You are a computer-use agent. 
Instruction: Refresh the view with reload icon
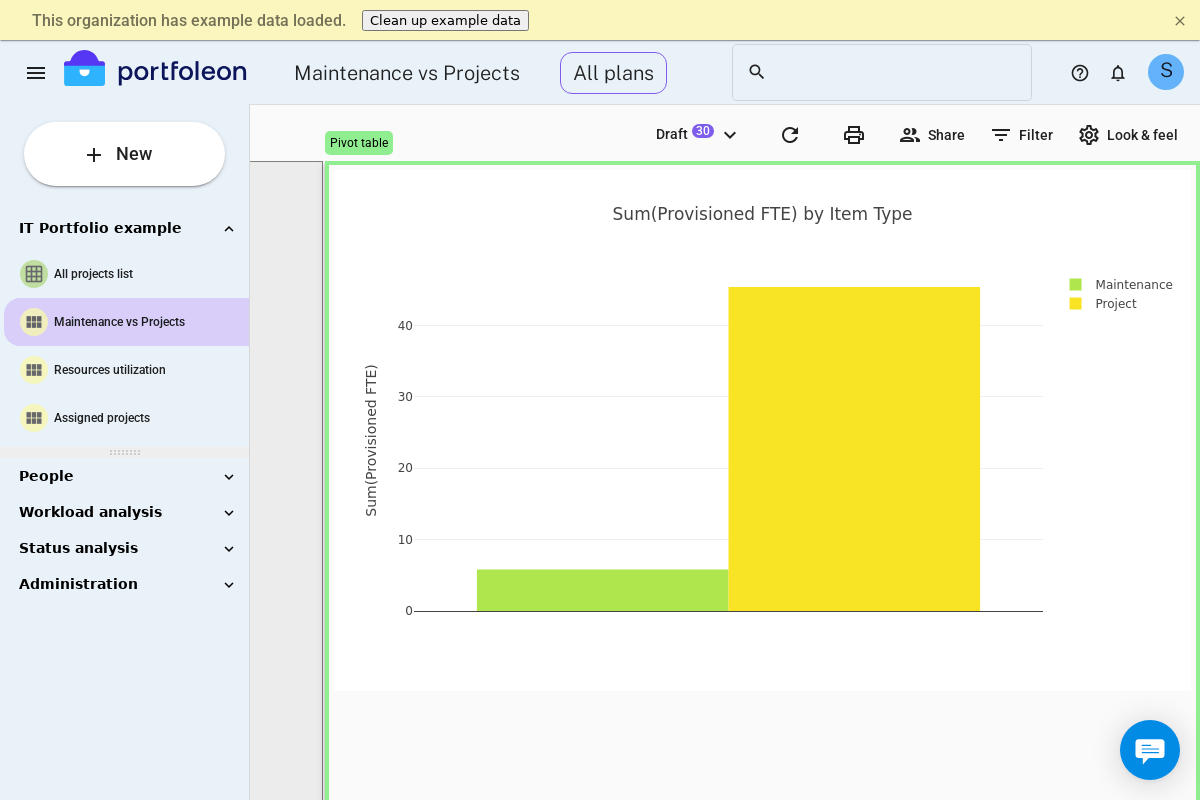point(790,135)
